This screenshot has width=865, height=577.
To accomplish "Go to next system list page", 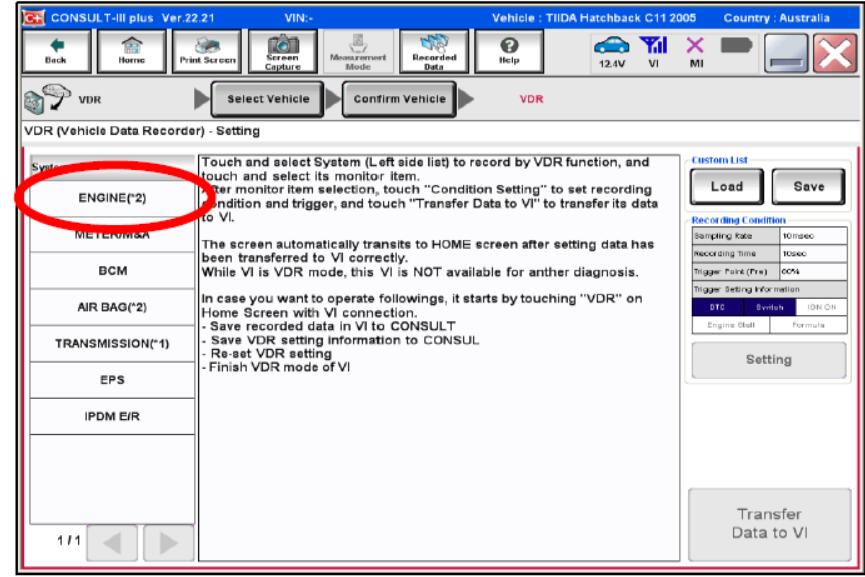I will click(x=168, y=543).
